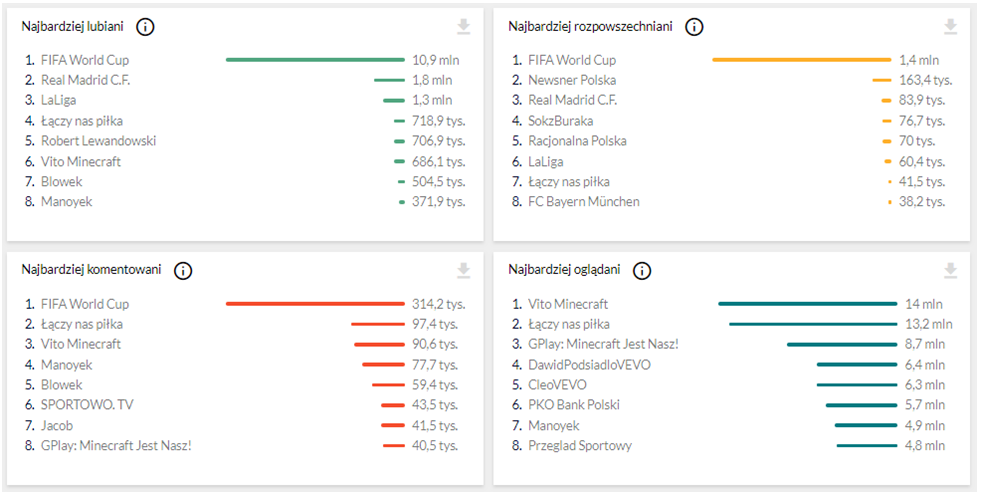Select FIFA World Cup in Najbardziej lubiani
Viewport: 997px width, 497px height.
pos(85,60)
